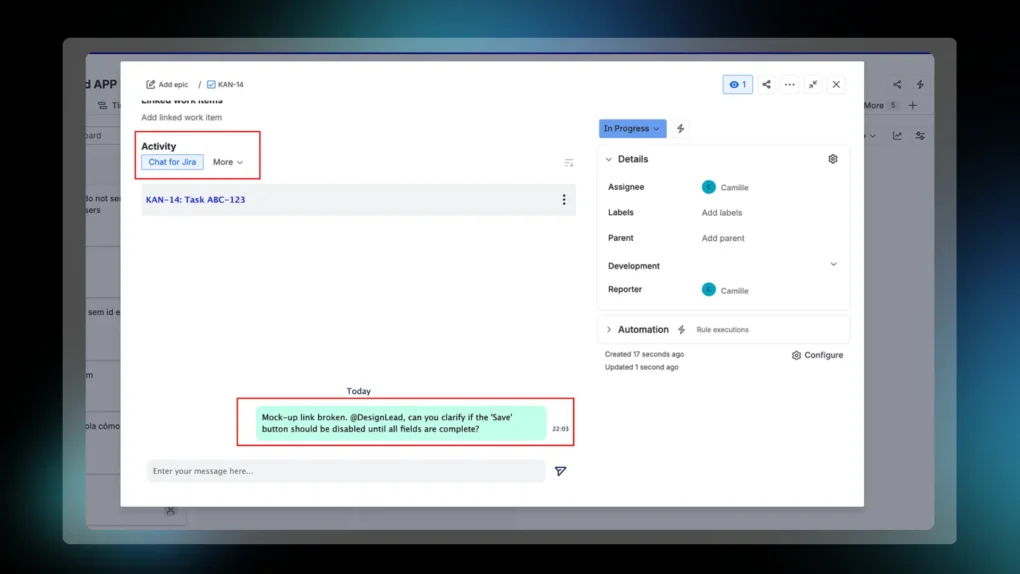This screenshot has width=1020, height=574.
Task: Click the Camille assignee field
Action: point(725,187)
